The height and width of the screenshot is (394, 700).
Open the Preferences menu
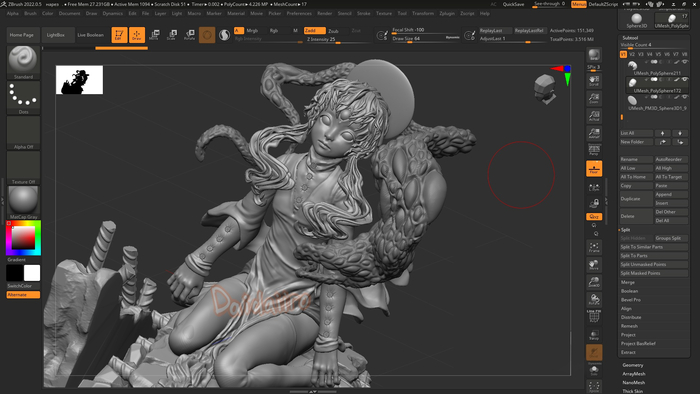click(x=299, y=13)
